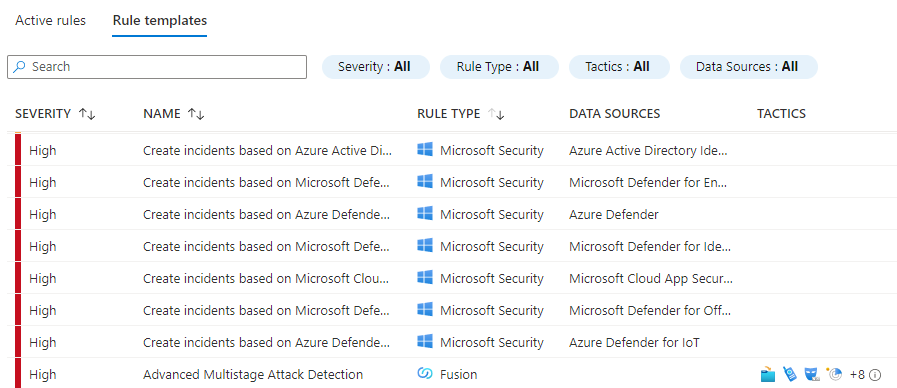Click 'High' severity in Advanced Multistage Attack row

click(x=43, y=375)
